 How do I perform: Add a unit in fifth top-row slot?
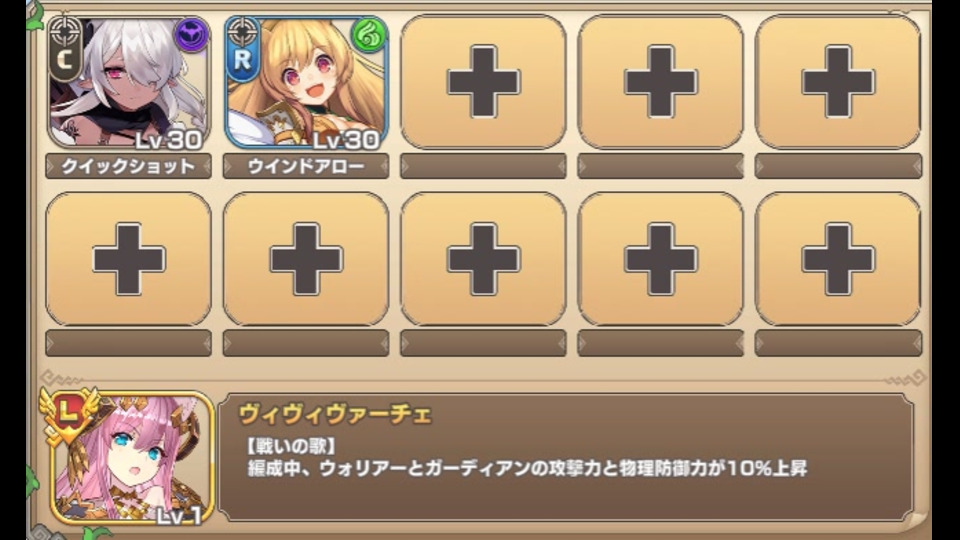pyautogui.click(x=838, y=82)
